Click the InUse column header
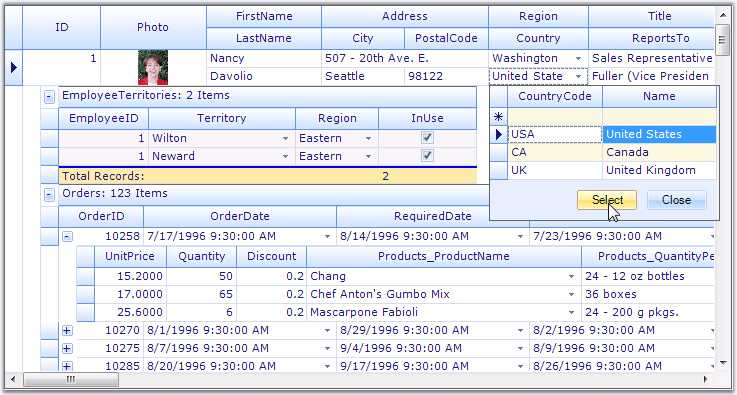Image resolution: width=737 pixels, height=395 pixels. [427, 118]
